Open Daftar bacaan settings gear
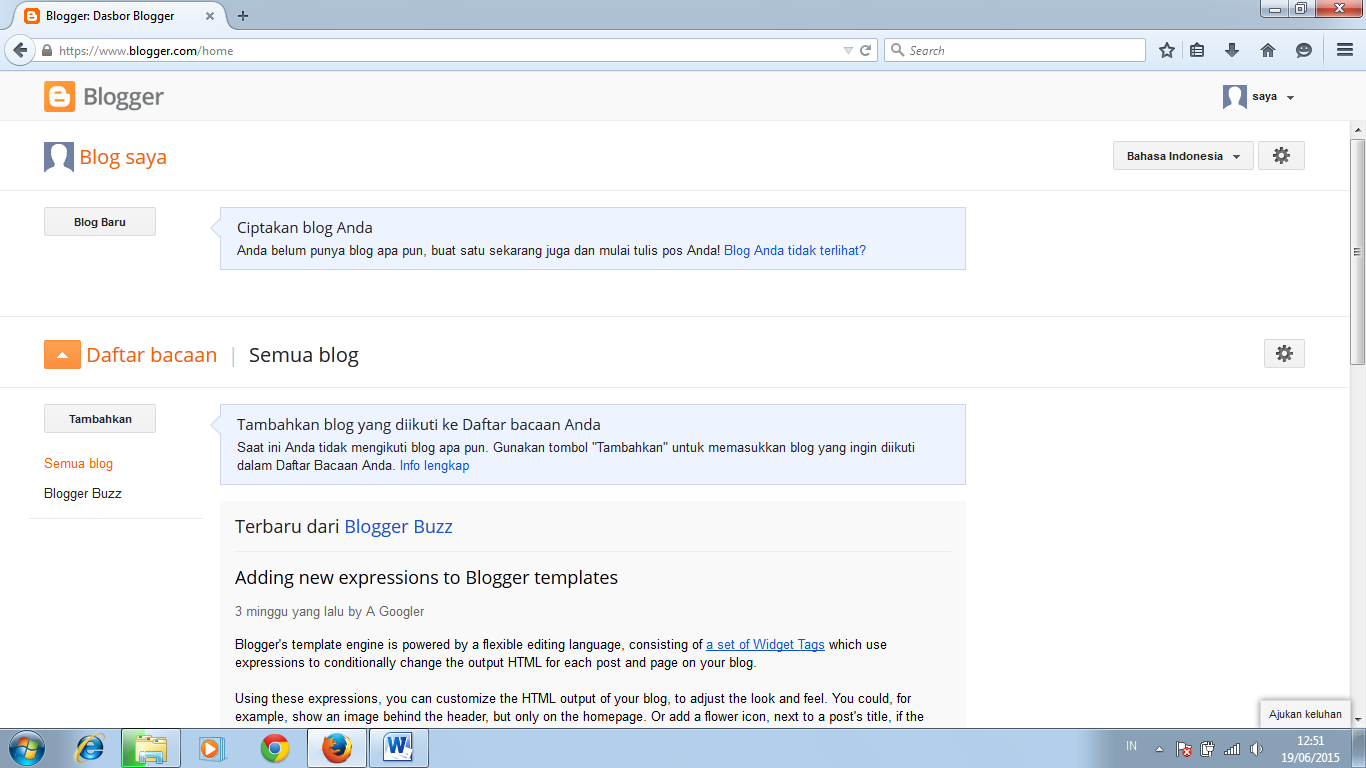 (1285, 354)
